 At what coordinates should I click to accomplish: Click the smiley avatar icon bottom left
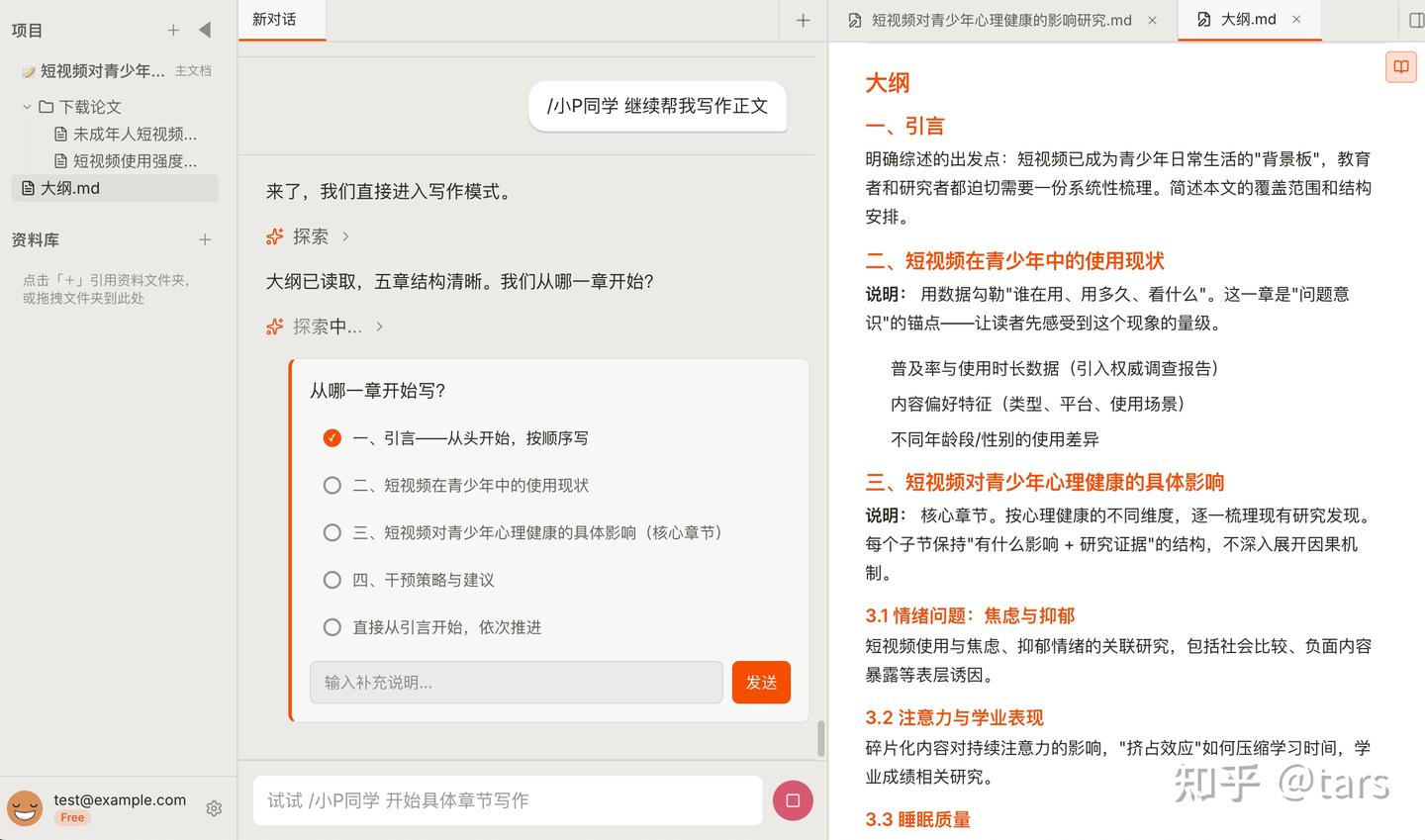(25, 808)
